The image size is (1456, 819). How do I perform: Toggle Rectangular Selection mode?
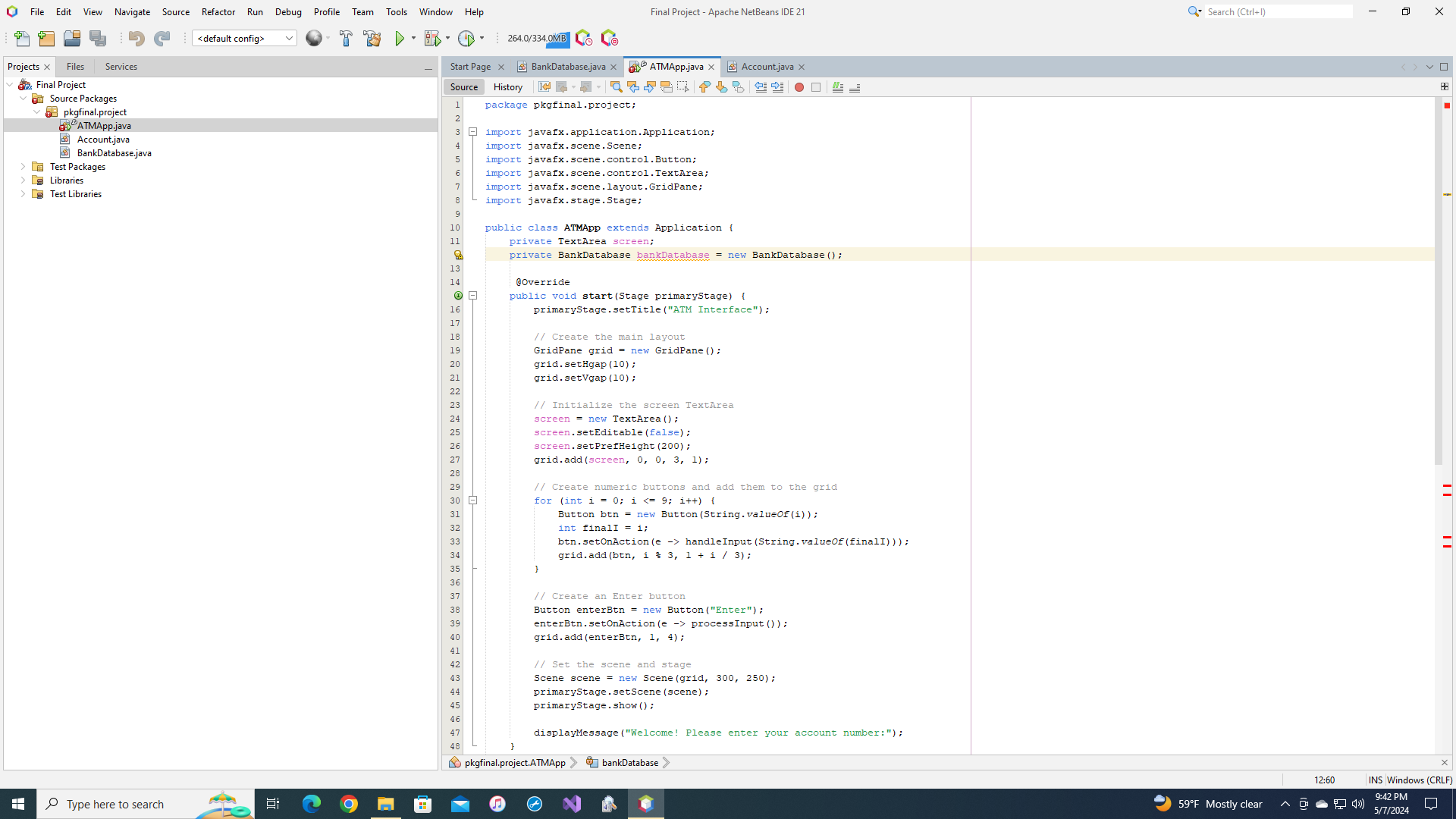point(683,87)
